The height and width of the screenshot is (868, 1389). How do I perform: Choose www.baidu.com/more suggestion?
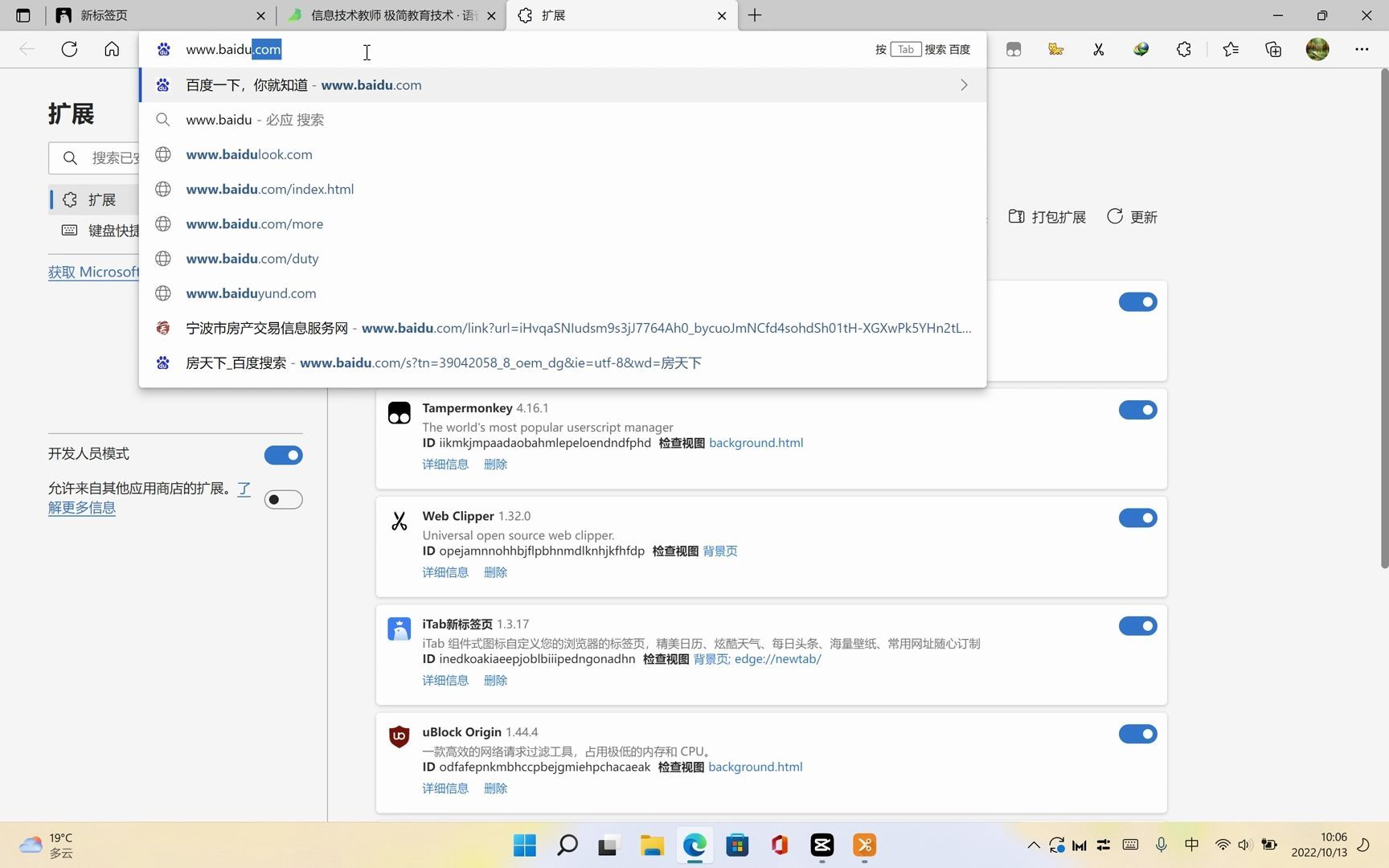(563, 223)
